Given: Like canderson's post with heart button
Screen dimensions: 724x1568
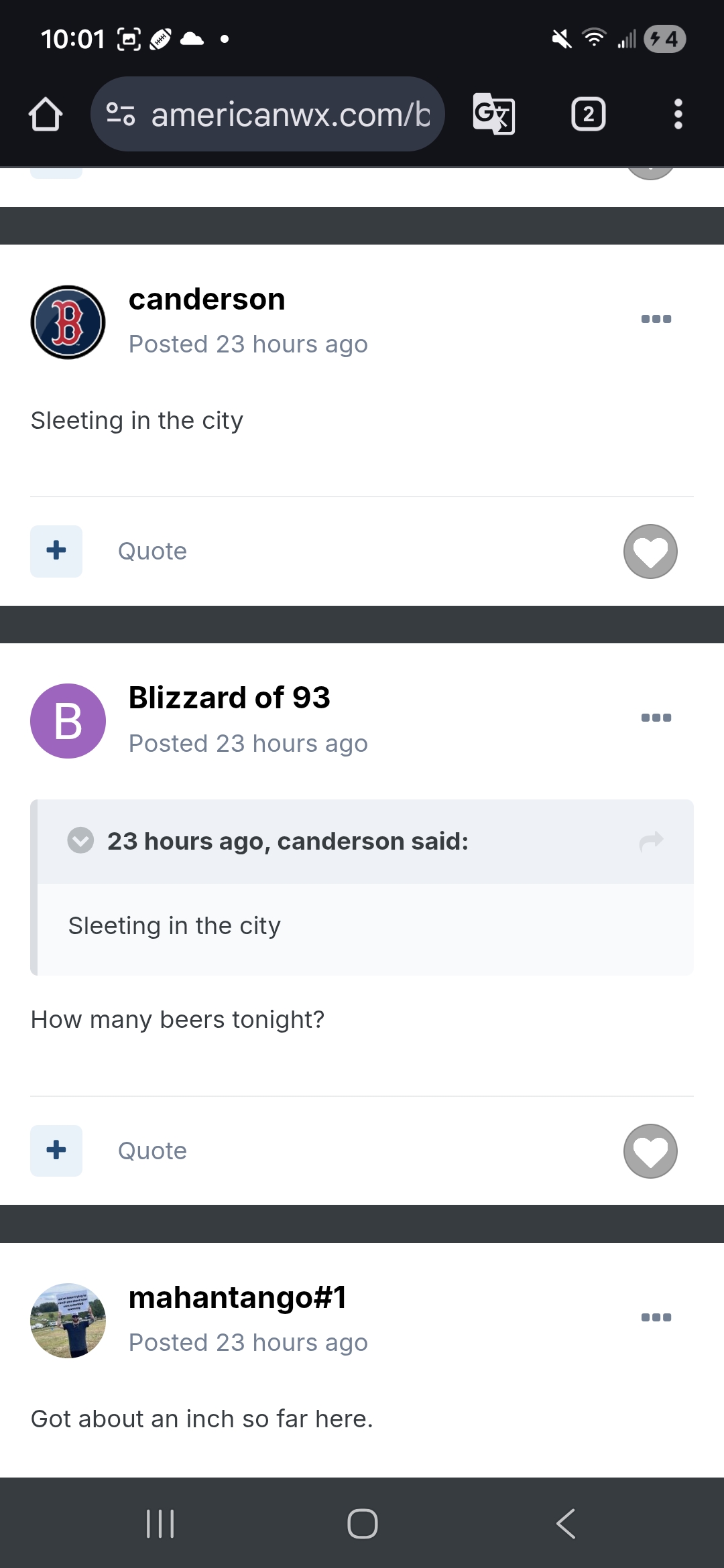Looking at the screenshot, I should tap(650, 551).
